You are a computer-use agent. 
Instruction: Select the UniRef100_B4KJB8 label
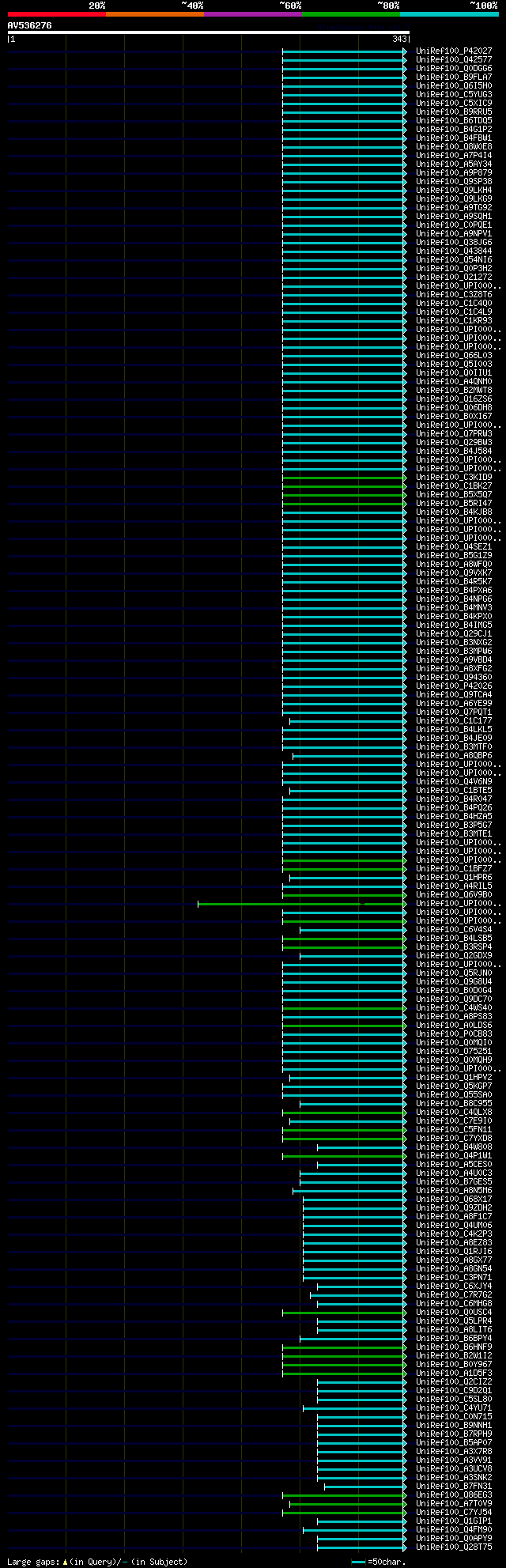click(x=454, y=512)
